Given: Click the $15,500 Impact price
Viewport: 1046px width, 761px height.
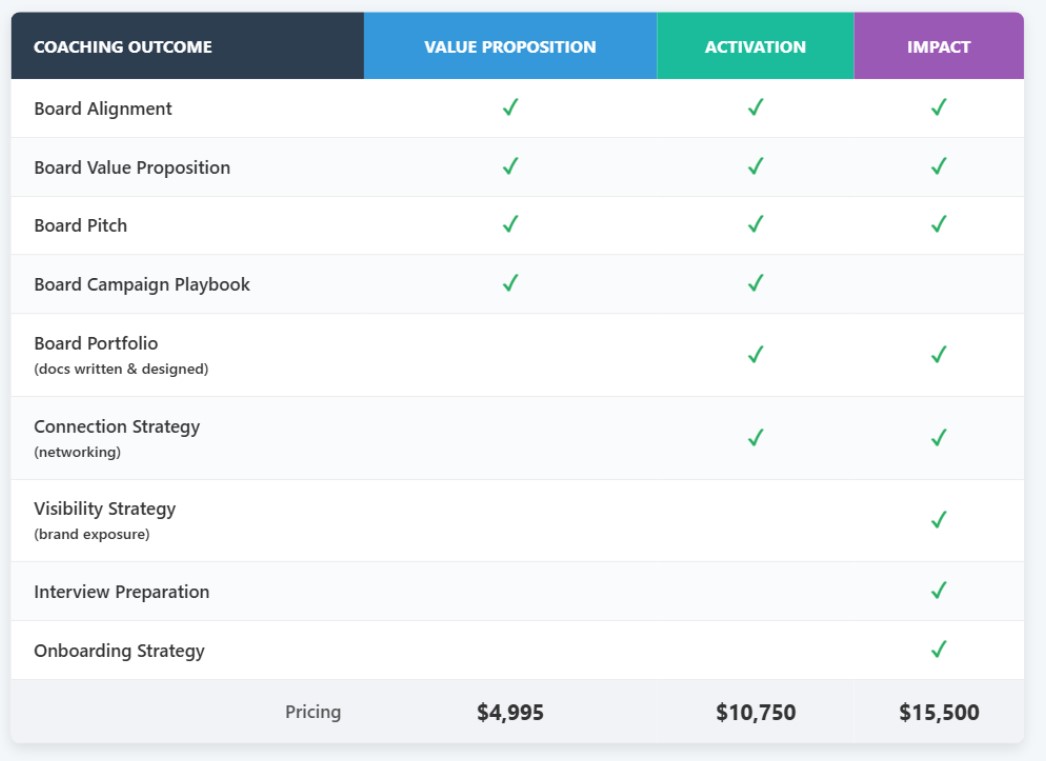Looking at the screenshot, I should coord(938,712).
